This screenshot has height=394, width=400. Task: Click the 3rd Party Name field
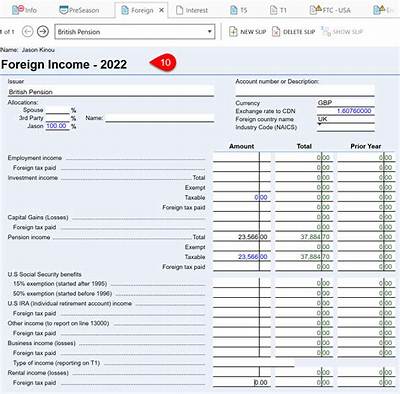(x=160, y=118)
